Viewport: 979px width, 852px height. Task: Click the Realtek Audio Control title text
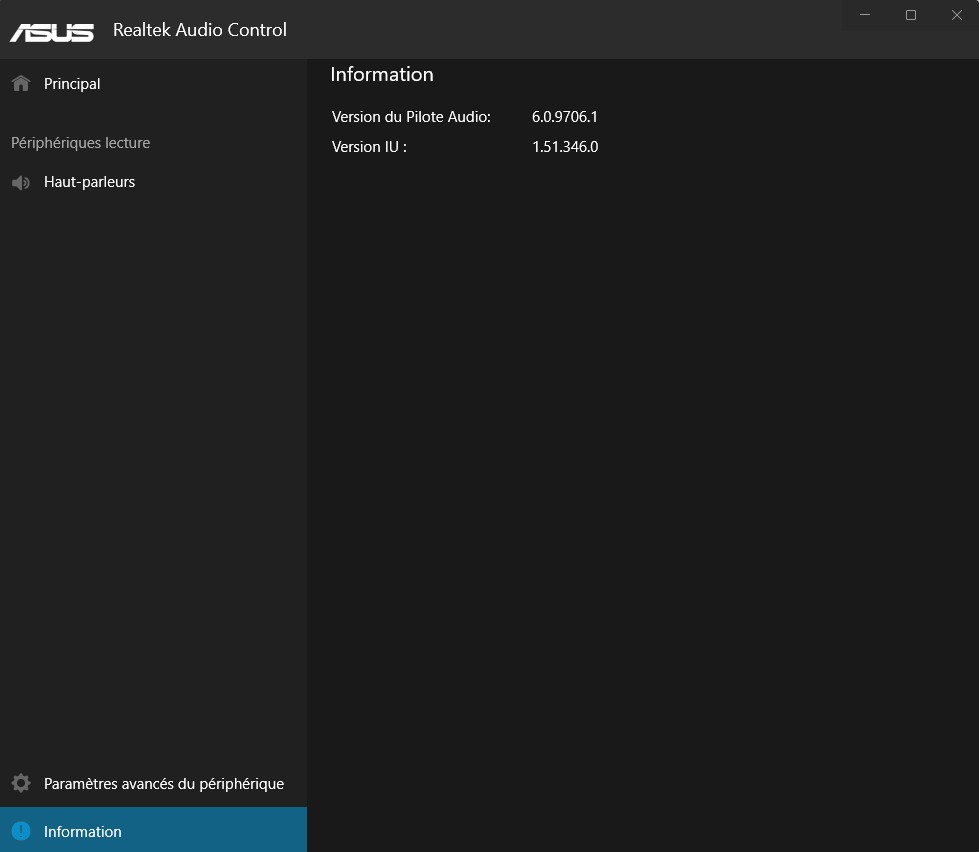coord(199,30)
